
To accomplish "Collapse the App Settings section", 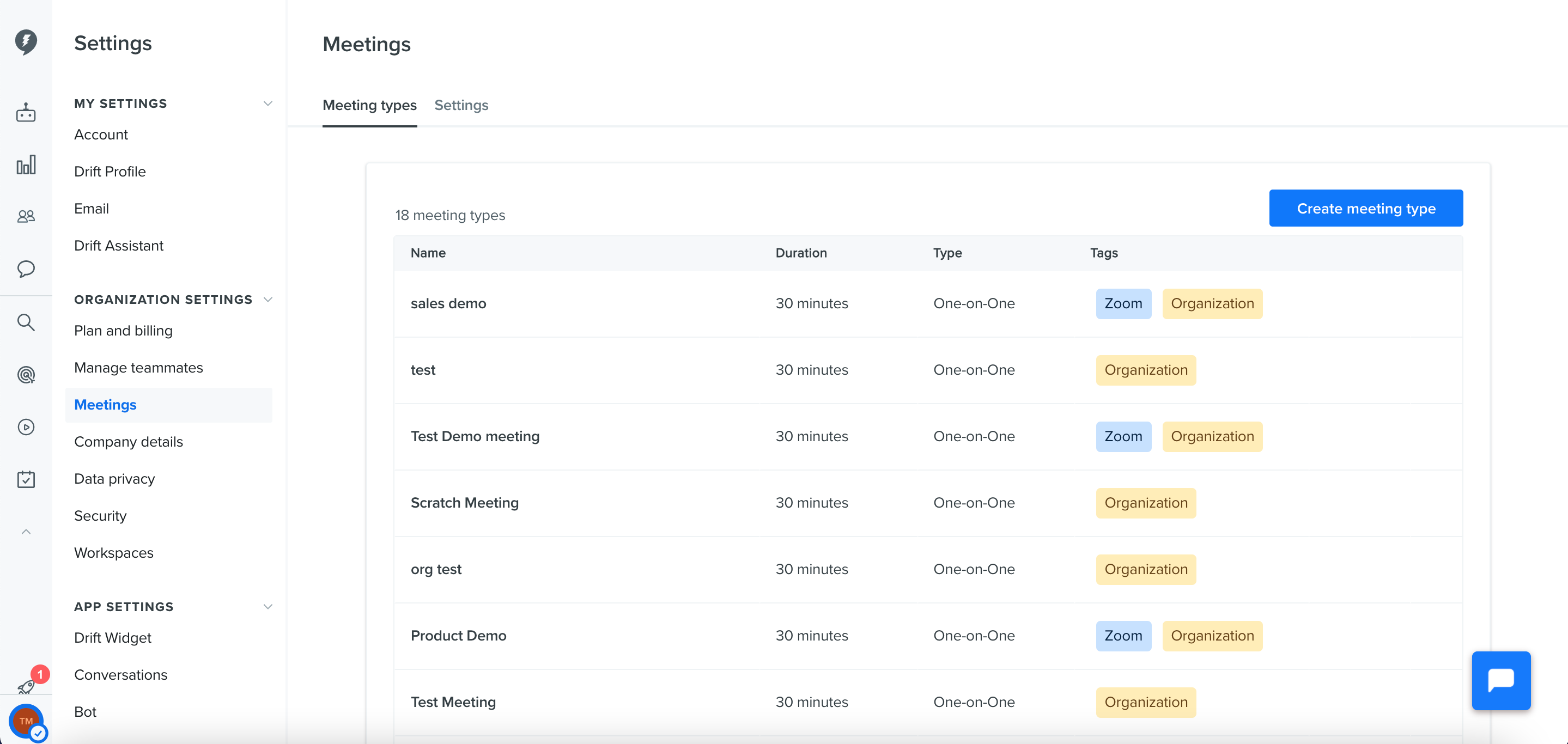I will click(268, 607).
